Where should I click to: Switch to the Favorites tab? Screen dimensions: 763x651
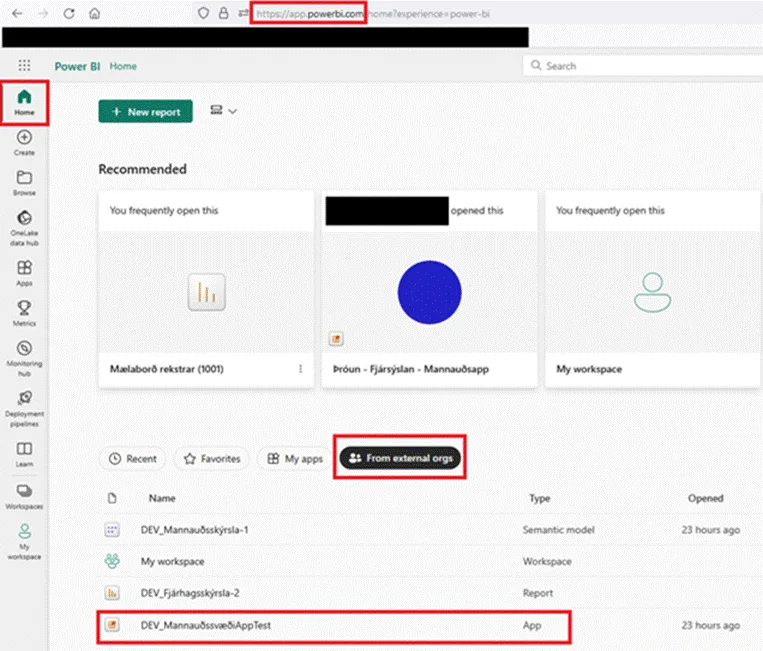tap(212, 458)
